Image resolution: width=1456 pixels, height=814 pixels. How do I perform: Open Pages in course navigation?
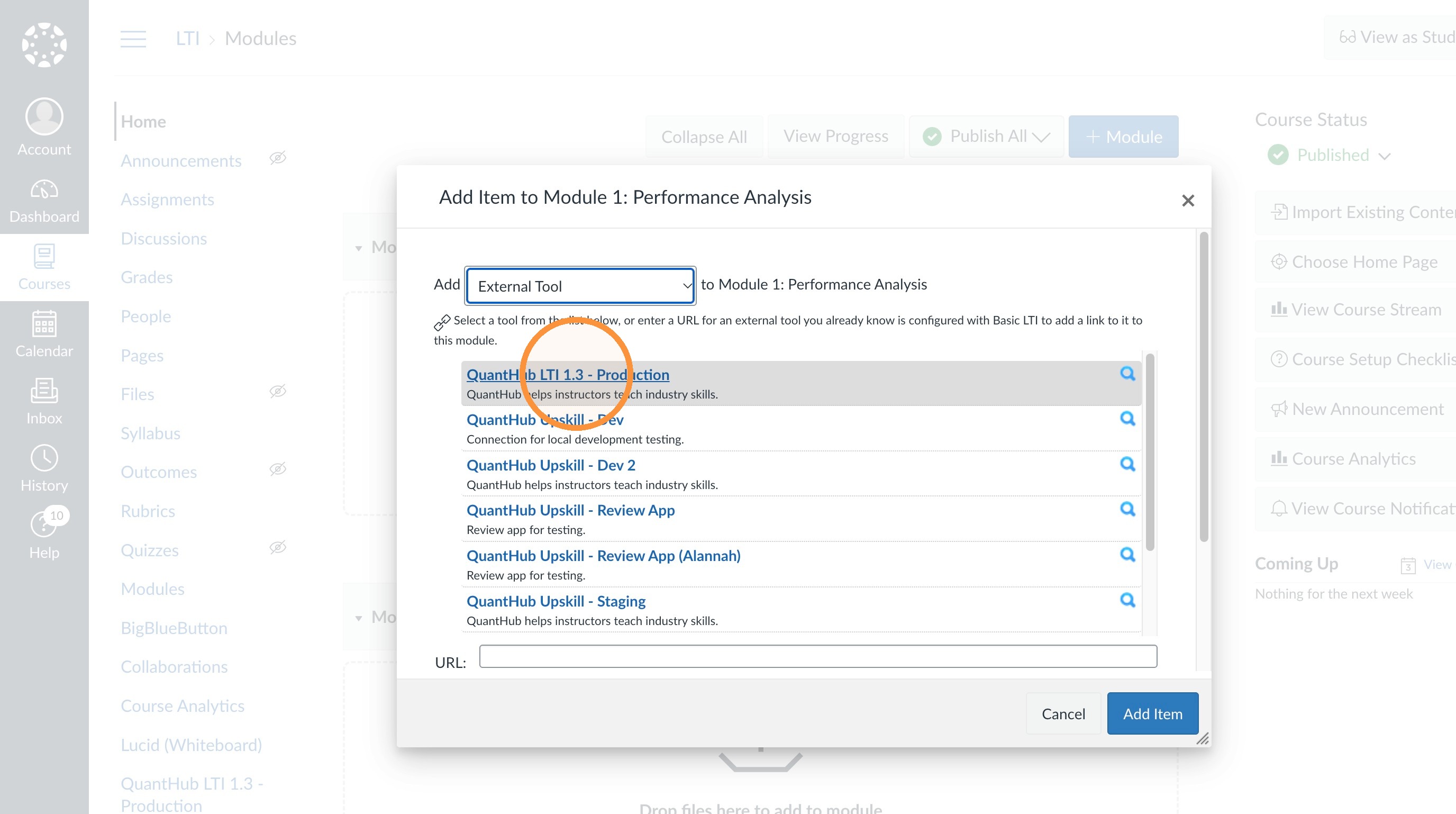(142, 356)
